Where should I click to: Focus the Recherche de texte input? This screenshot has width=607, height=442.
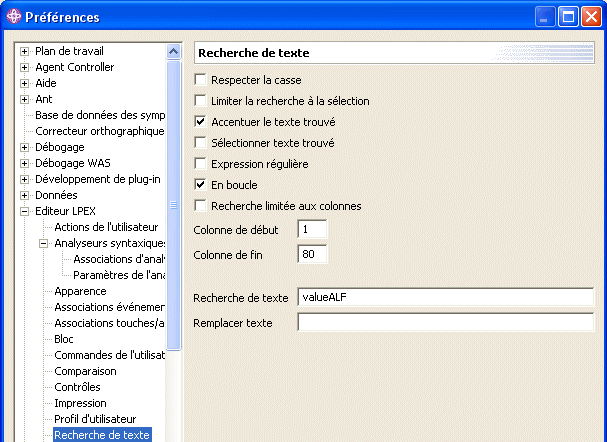click(446, 297)
